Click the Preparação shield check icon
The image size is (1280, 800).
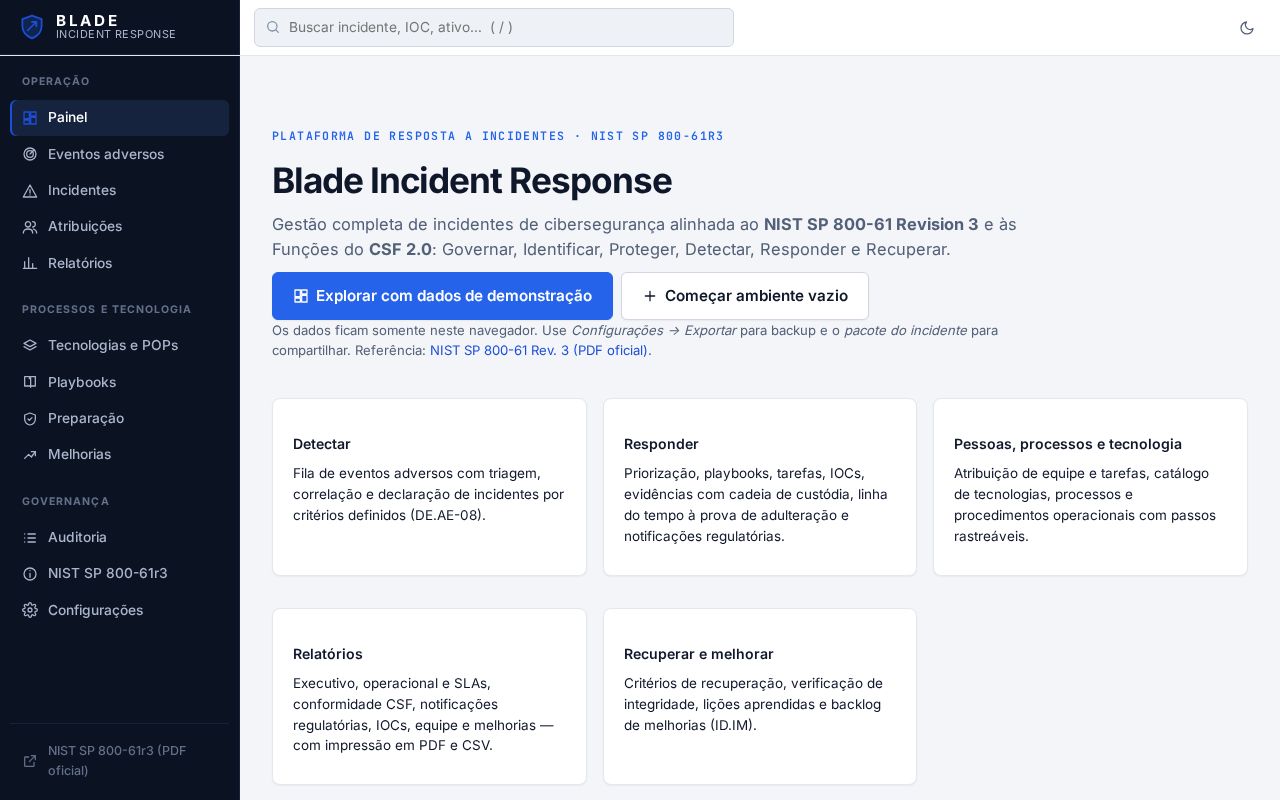30,418
